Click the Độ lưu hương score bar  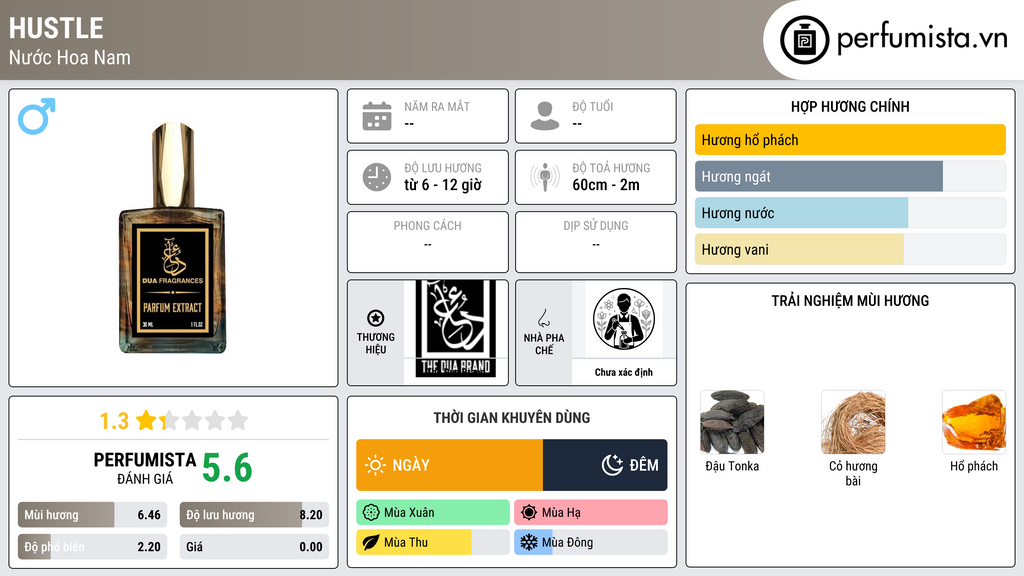(x=255, y=515)
